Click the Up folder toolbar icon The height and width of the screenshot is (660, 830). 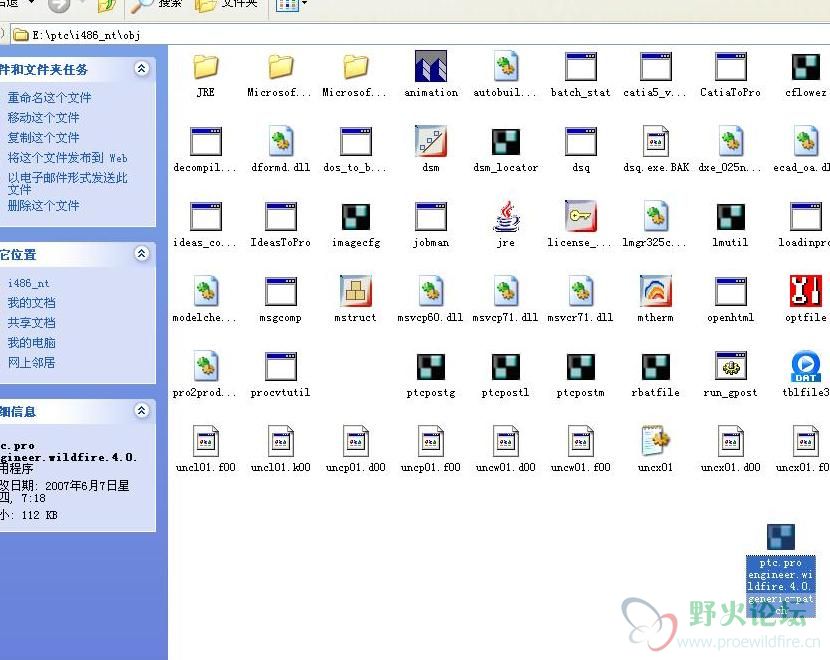pos(106,5)
